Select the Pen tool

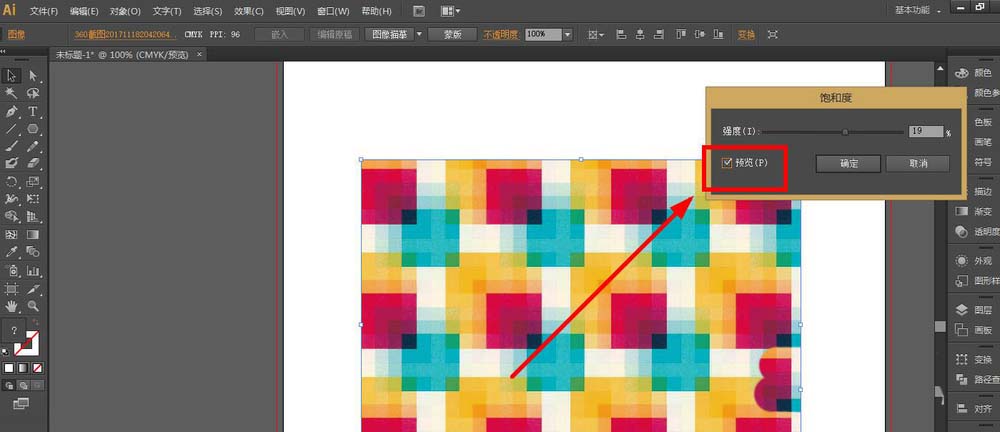point(11,112)
